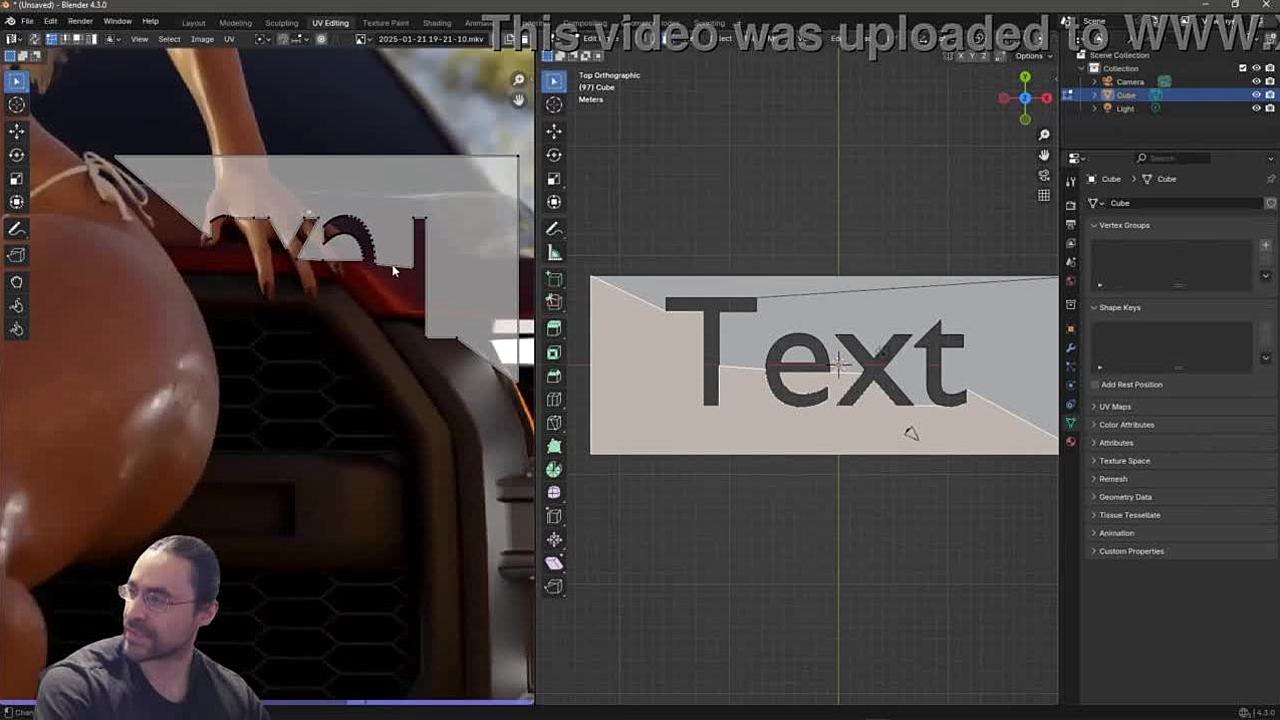
Task: Toggle proportional editing in UV editor header
Action: 321,39
